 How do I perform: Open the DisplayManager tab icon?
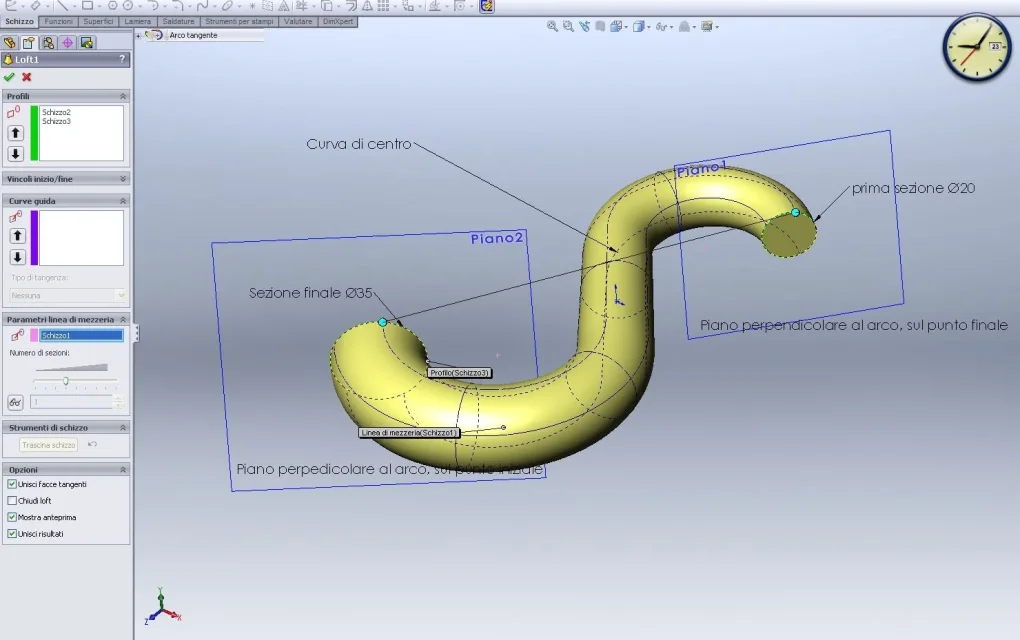point(87,43)
